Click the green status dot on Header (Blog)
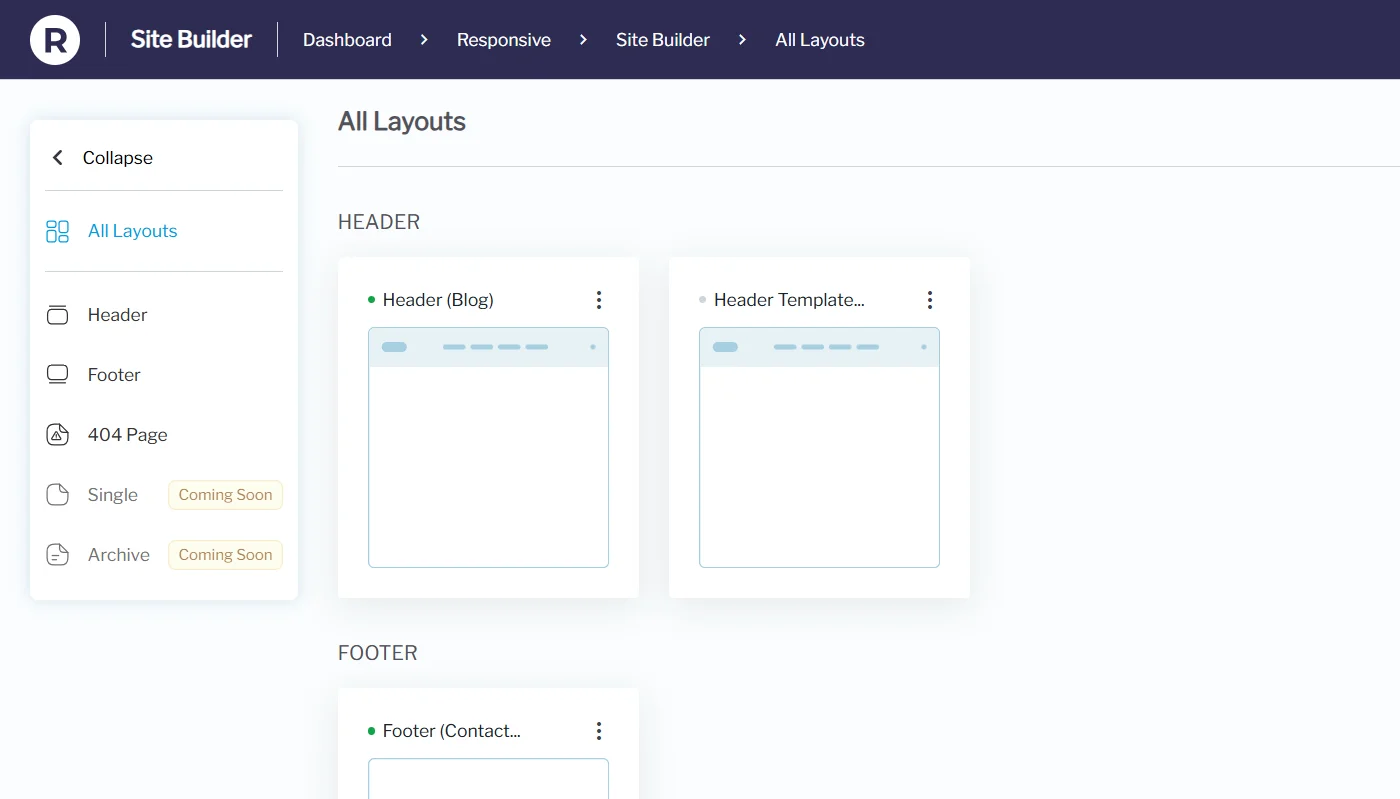The image size is (1400, 799). (372, 299)
